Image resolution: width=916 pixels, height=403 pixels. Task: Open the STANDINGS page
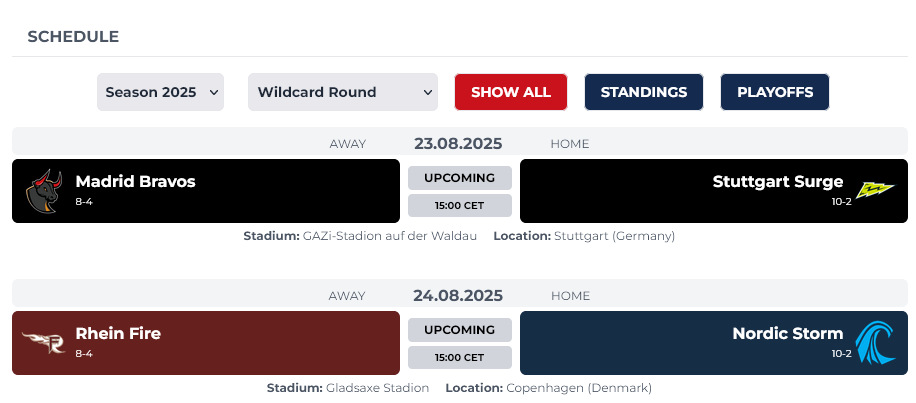point(643,92)
